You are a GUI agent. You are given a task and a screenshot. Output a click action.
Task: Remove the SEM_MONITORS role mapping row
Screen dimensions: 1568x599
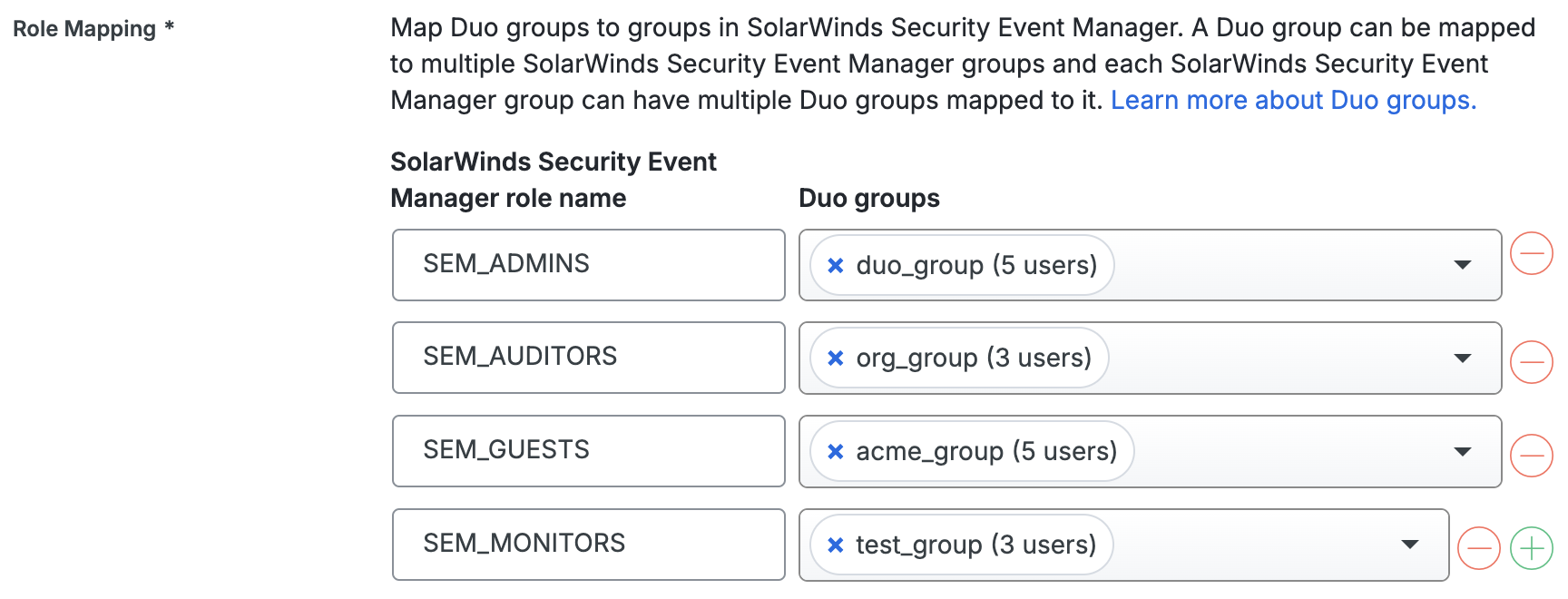(1478, 548)
